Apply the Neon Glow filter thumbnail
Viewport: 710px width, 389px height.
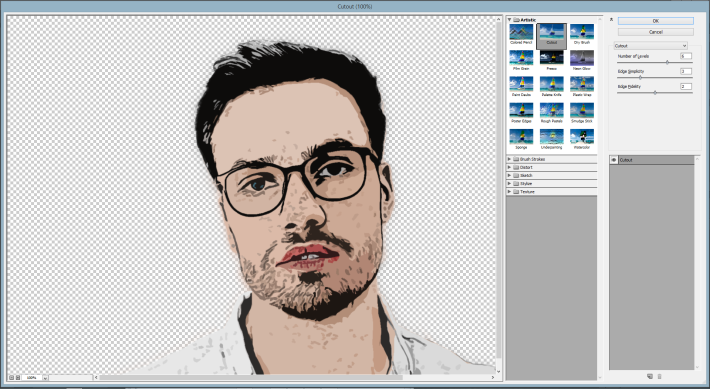(582, 61)
